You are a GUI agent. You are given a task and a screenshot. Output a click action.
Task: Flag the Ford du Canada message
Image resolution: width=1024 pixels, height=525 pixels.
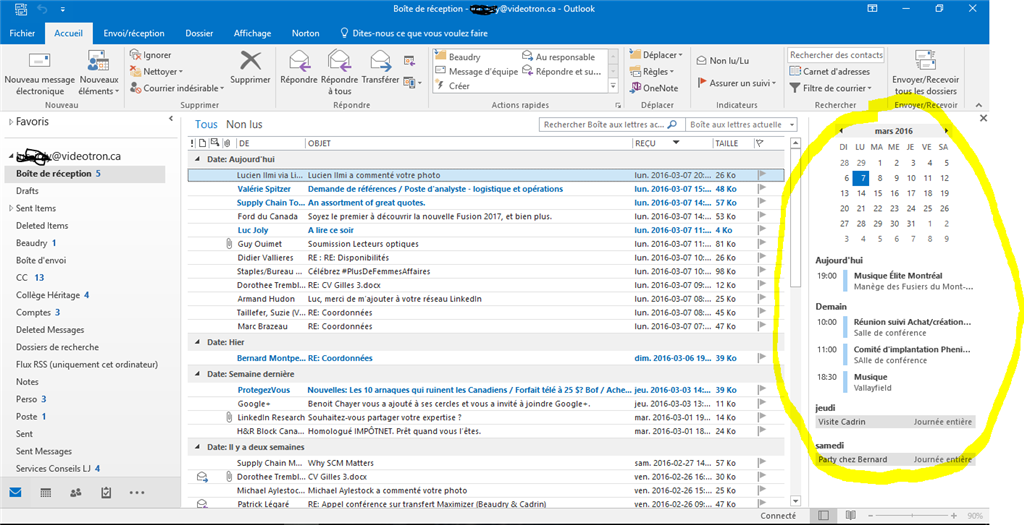tap(761, 216)
